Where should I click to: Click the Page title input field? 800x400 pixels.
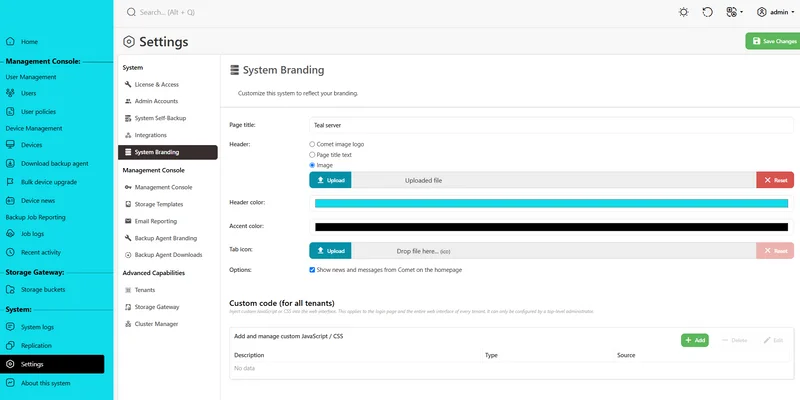[x=552, y=125]
